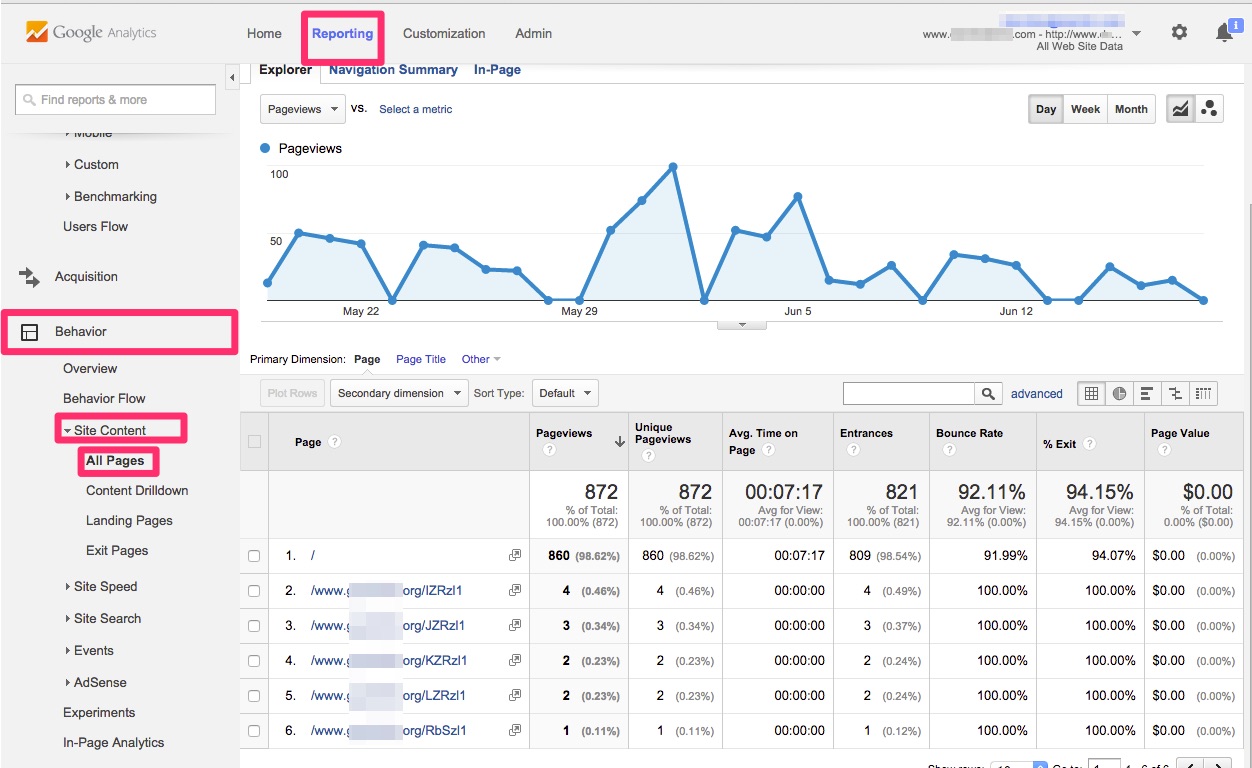Viewport: 1252px width, 768px height.
Task: Expand the Site Speed menu section
Action: (x=105, y=586)
